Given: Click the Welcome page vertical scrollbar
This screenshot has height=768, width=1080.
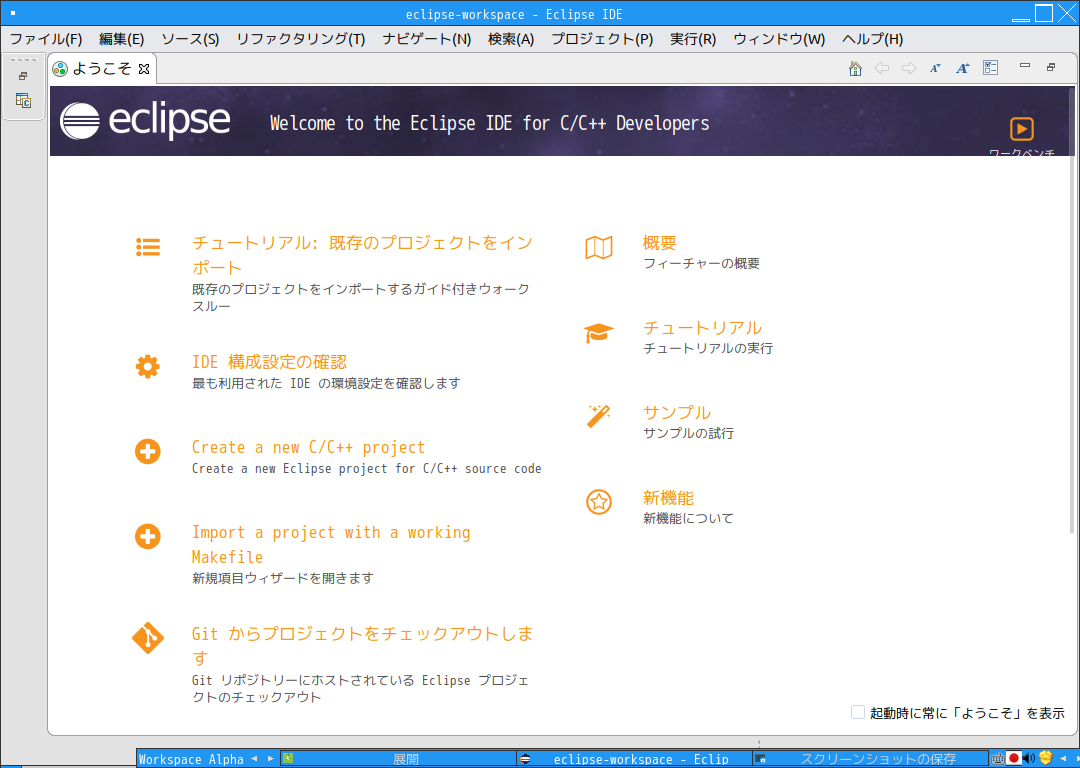Looking at the screenshot, I should (1072, 310).
